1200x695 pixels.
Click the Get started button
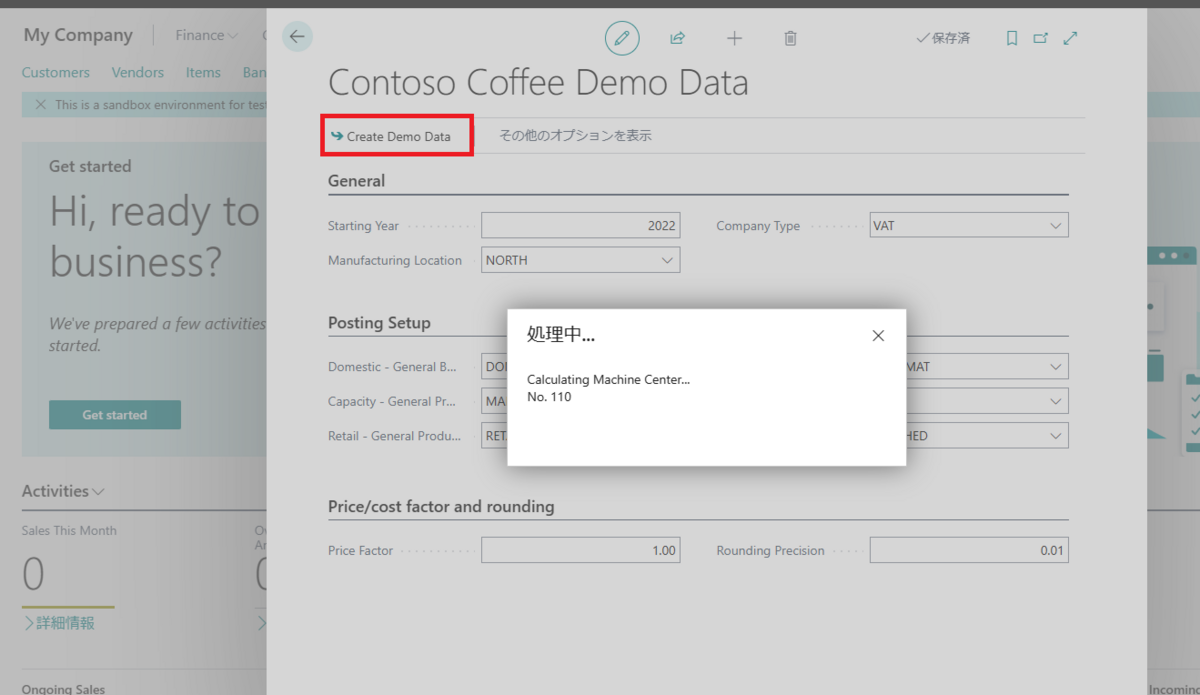(114, 414)
